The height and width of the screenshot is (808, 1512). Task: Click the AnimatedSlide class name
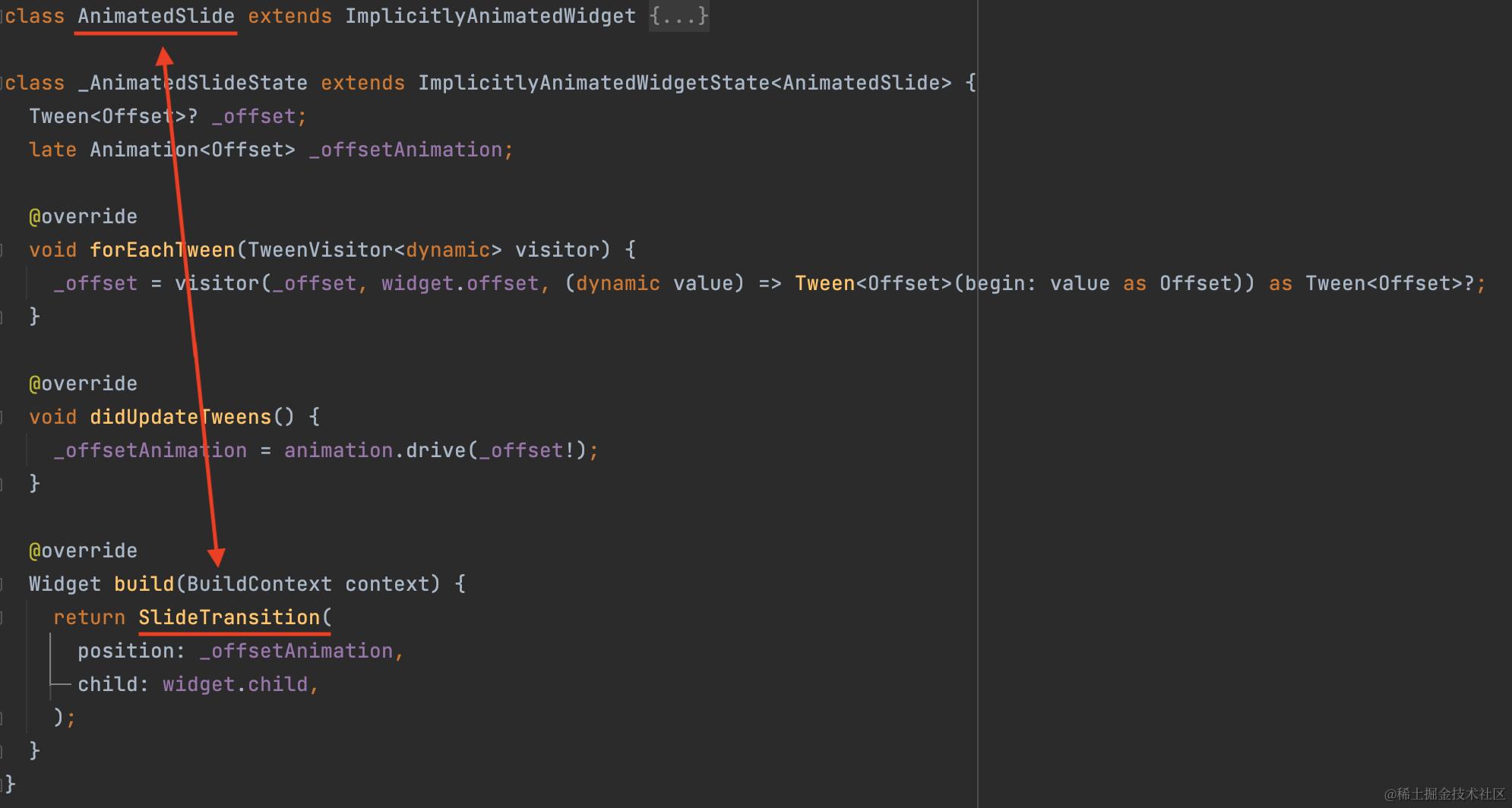coord(156,16)
